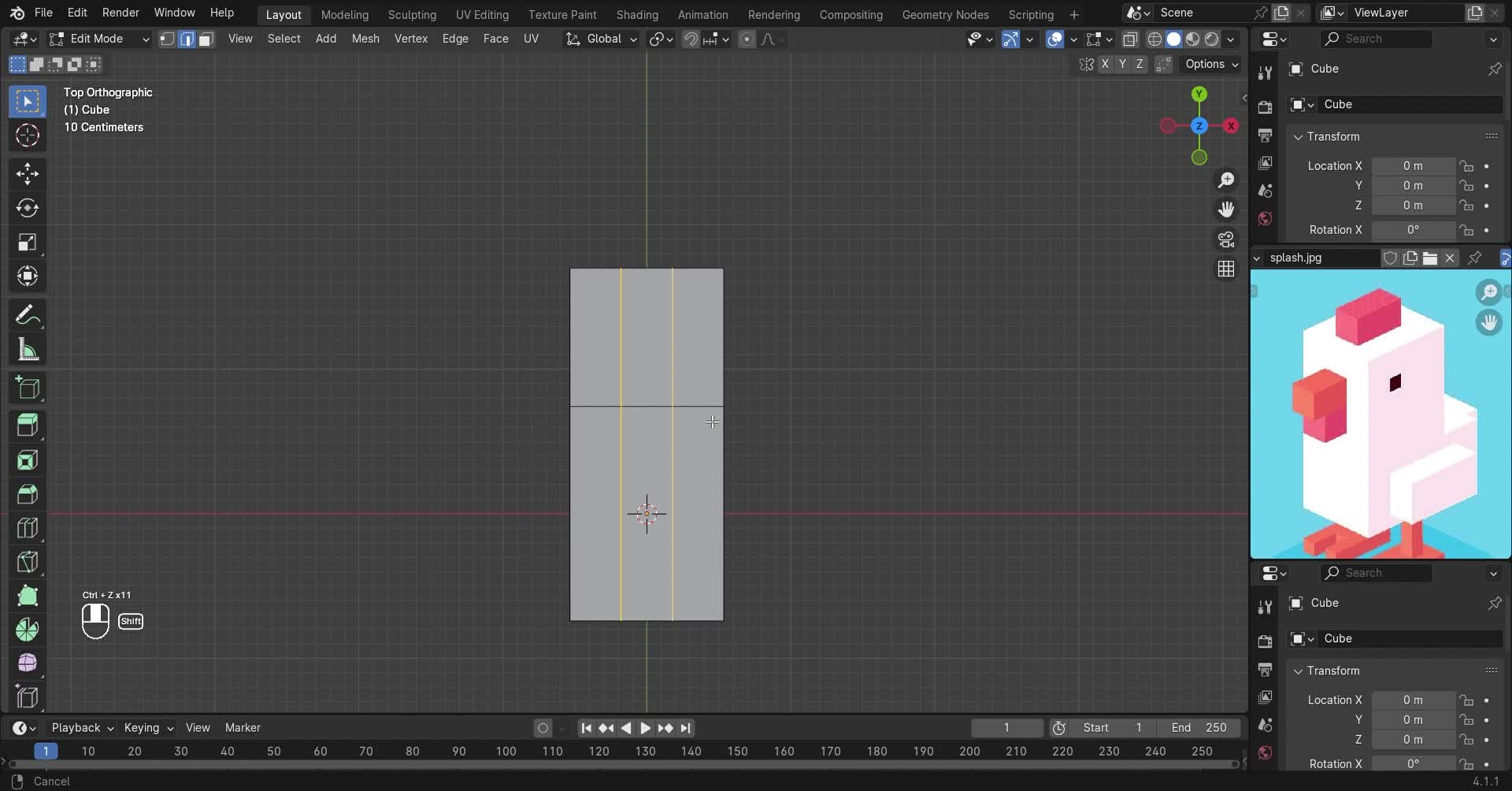Click the Select menu in viewport header
This screenshot has width=1512, height=791.
coord(283,39)
